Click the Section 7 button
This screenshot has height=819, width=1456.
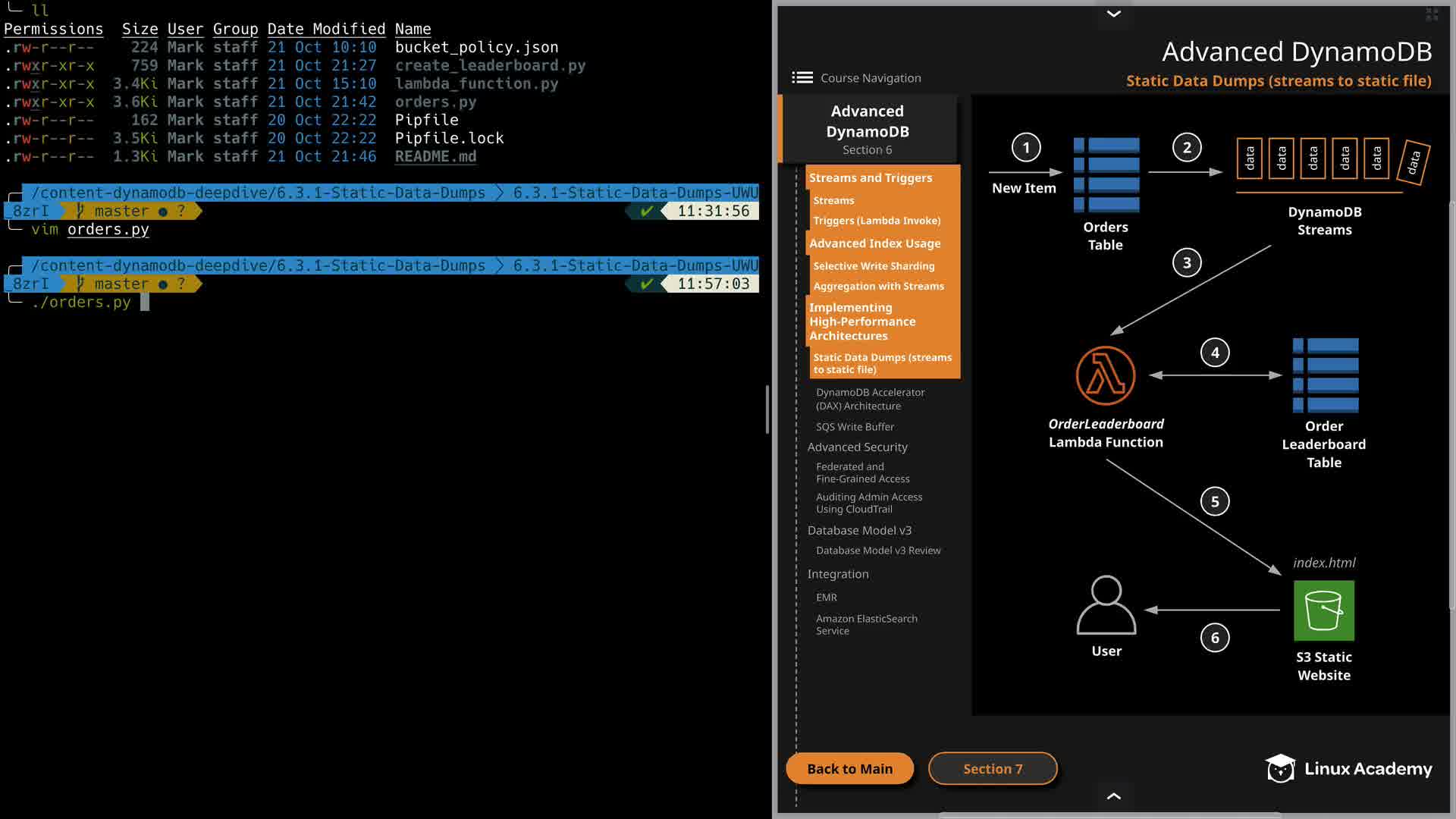click(x=992, y=769)
